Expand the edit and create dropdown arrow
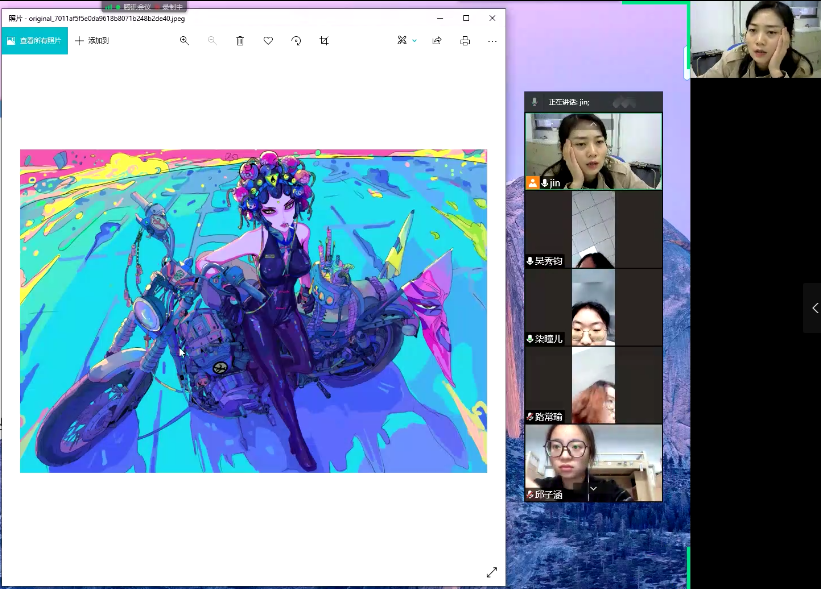The width and height of the screenshot is (821, 589). (x=414, y=41)
